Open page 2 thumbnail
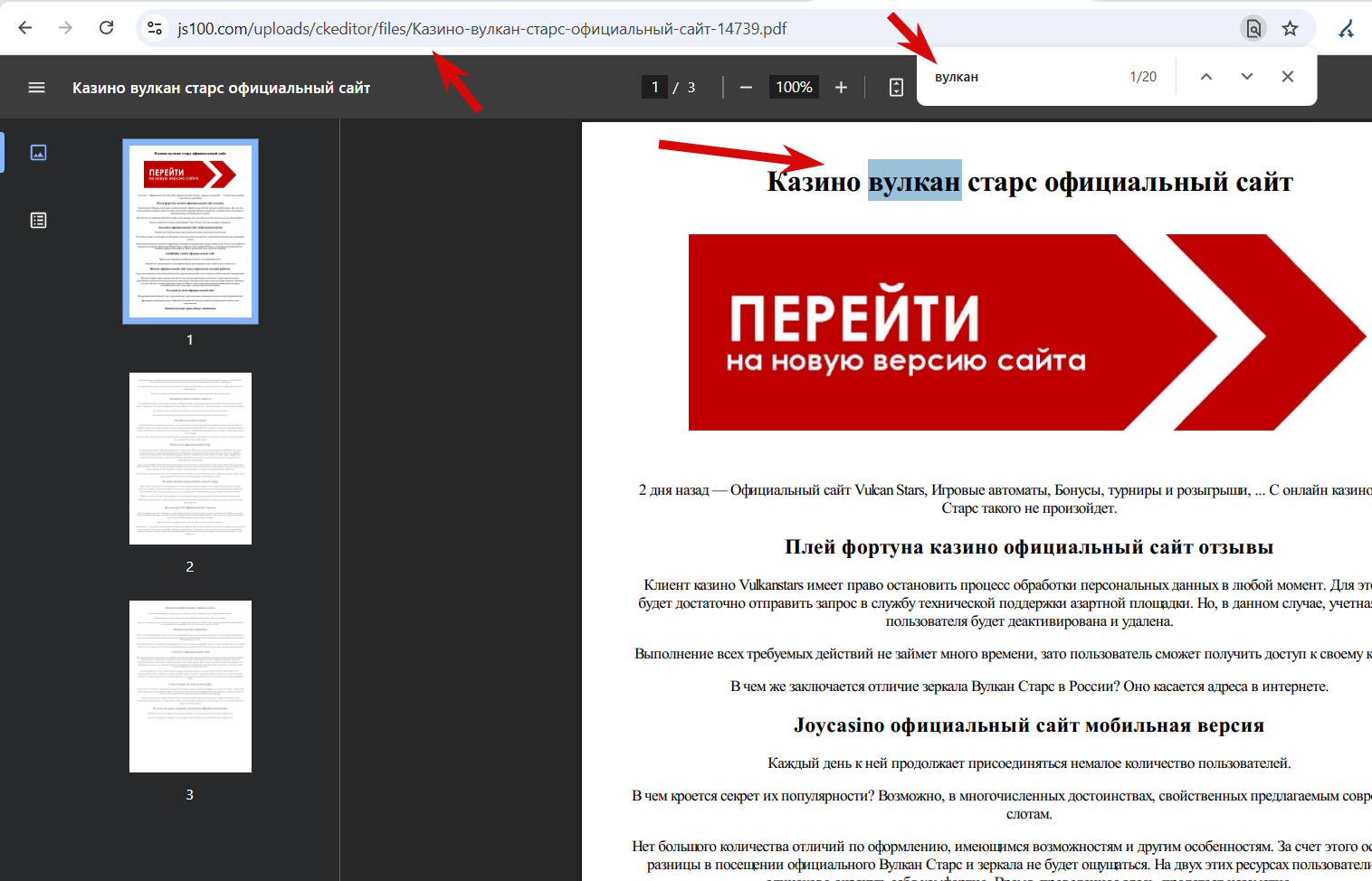The width and height of the screenshot is (1372, 881). pyautogui.click(x=190, y=459)
